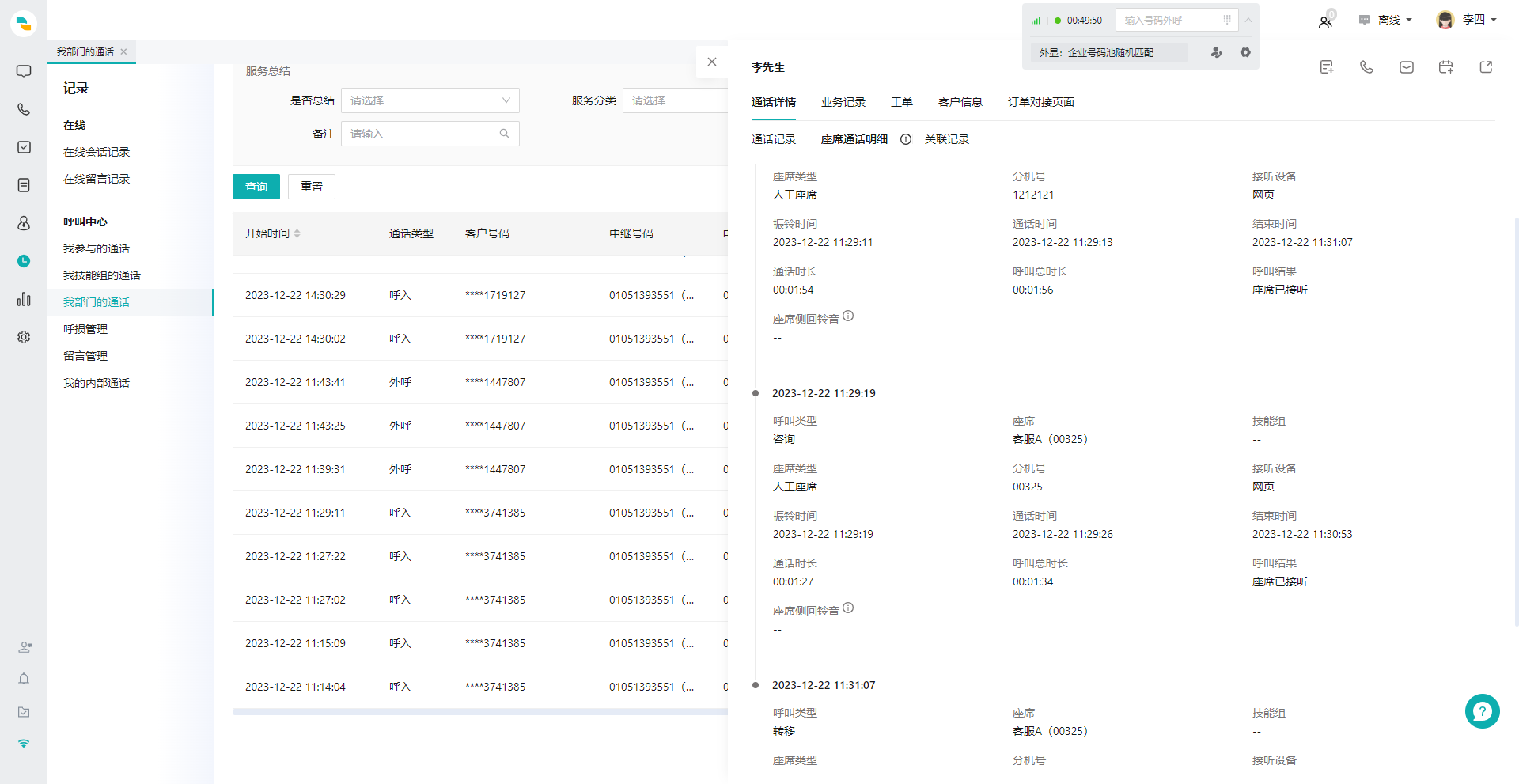Open the queue visitors icon with badge
1519x784 pixels.
click(1326, 21)
